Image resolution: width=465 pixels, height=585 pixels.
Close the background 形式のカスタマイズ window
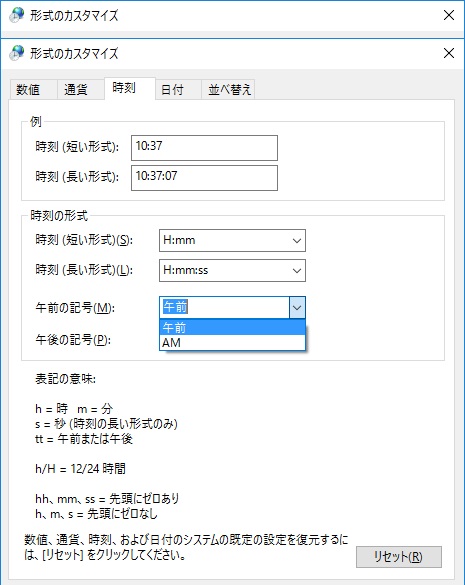(x=449, y=15)
